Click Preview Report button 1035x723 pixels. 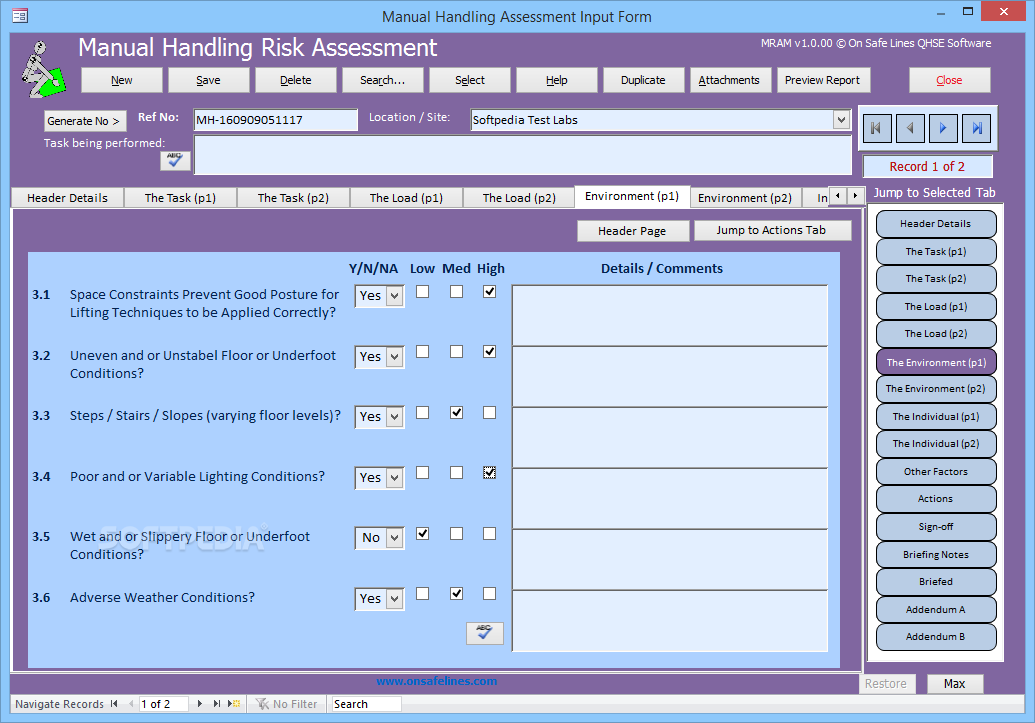pos(822,80)
